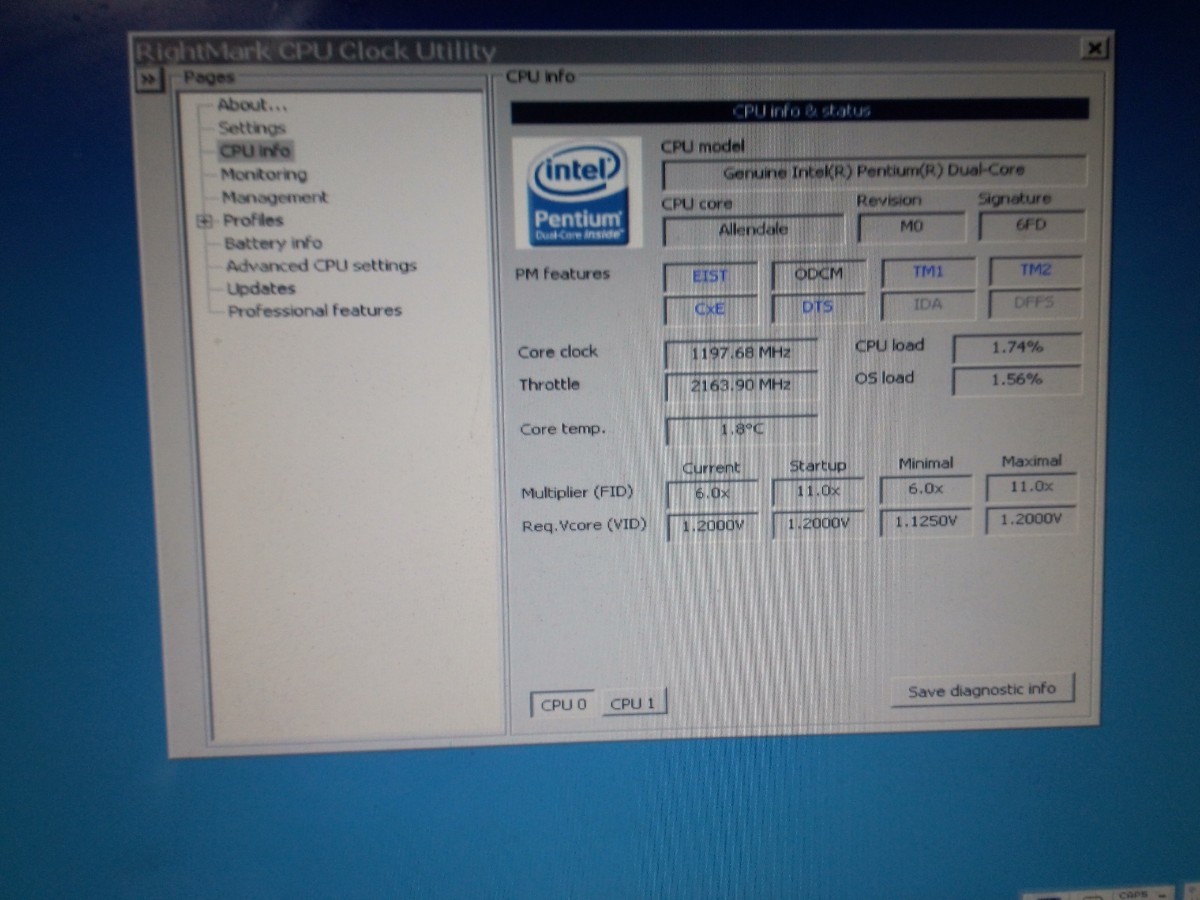Click the Signature value 6FD

coord(1031,225)
